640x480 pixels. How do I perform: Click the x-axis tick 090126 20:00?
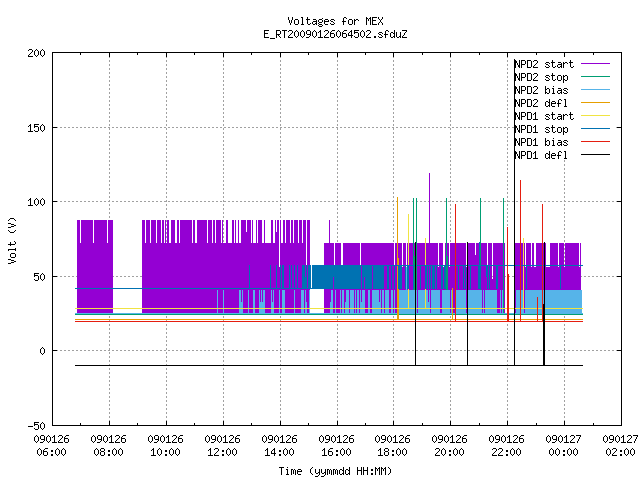click(x=449, y=446)
